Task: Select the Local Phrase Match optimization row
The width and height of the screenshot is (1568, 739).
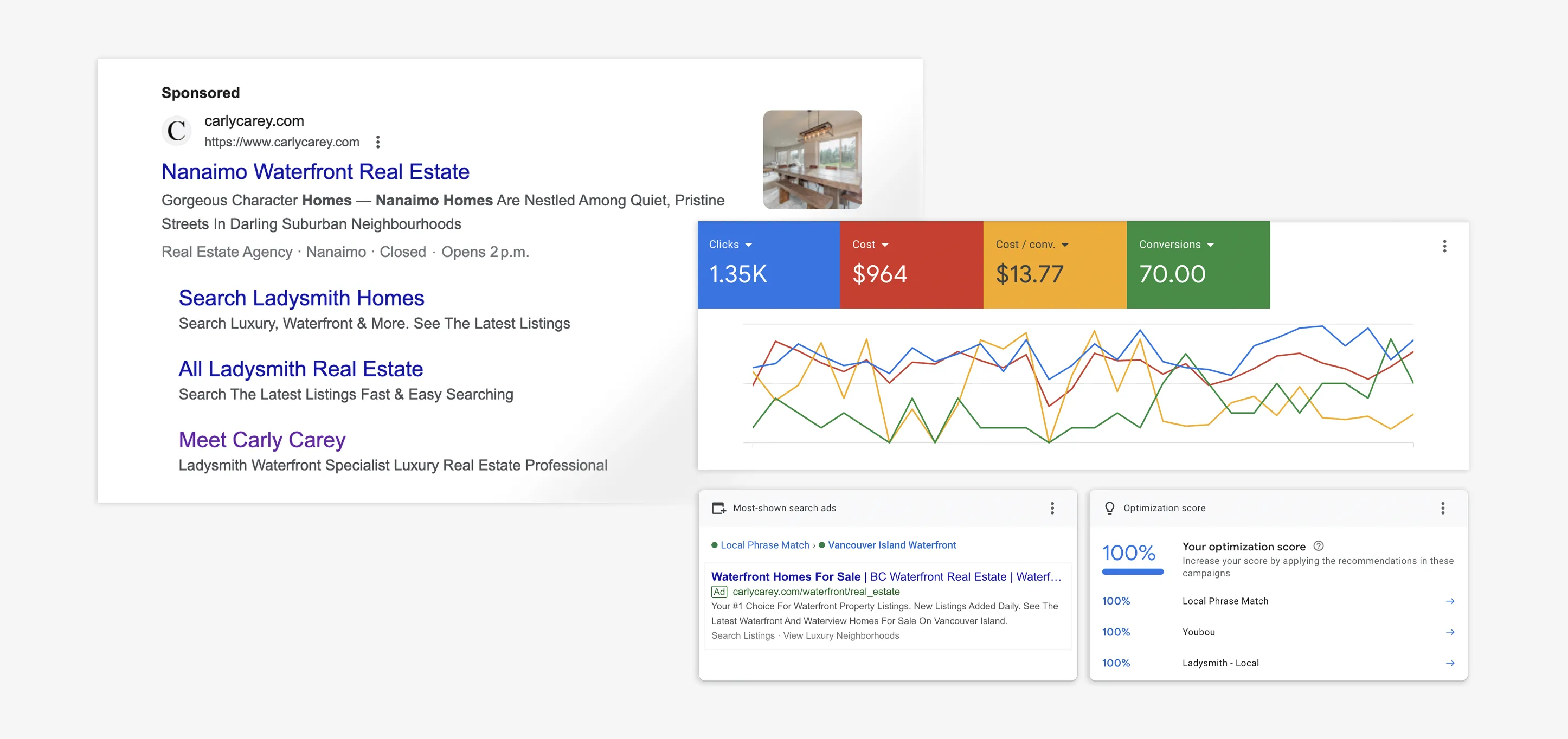Action: [x=1278, y=601]
